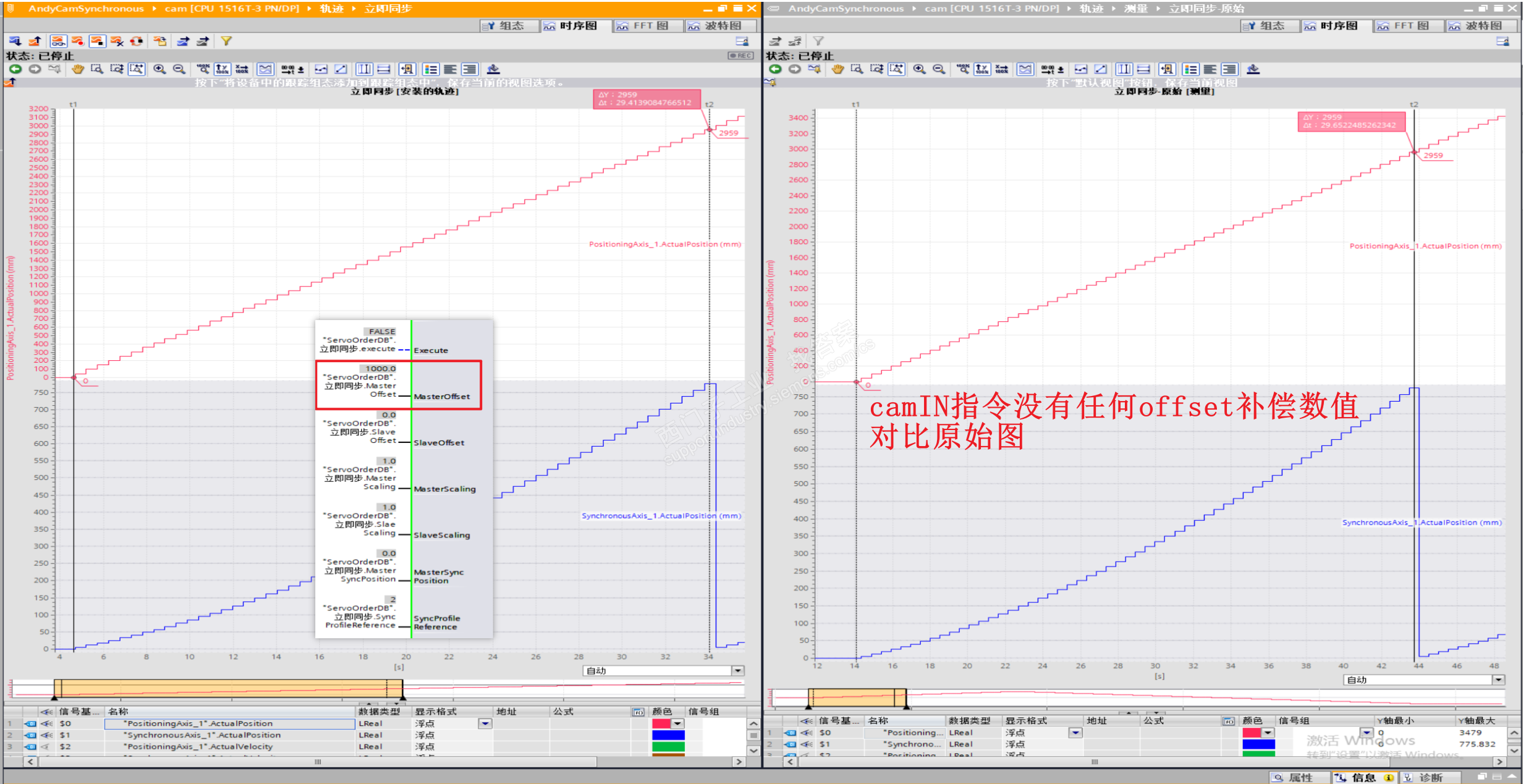1526x784 pixels.
Task: Click the yellow filter funnel icon
Action: [x=226, y=41]
